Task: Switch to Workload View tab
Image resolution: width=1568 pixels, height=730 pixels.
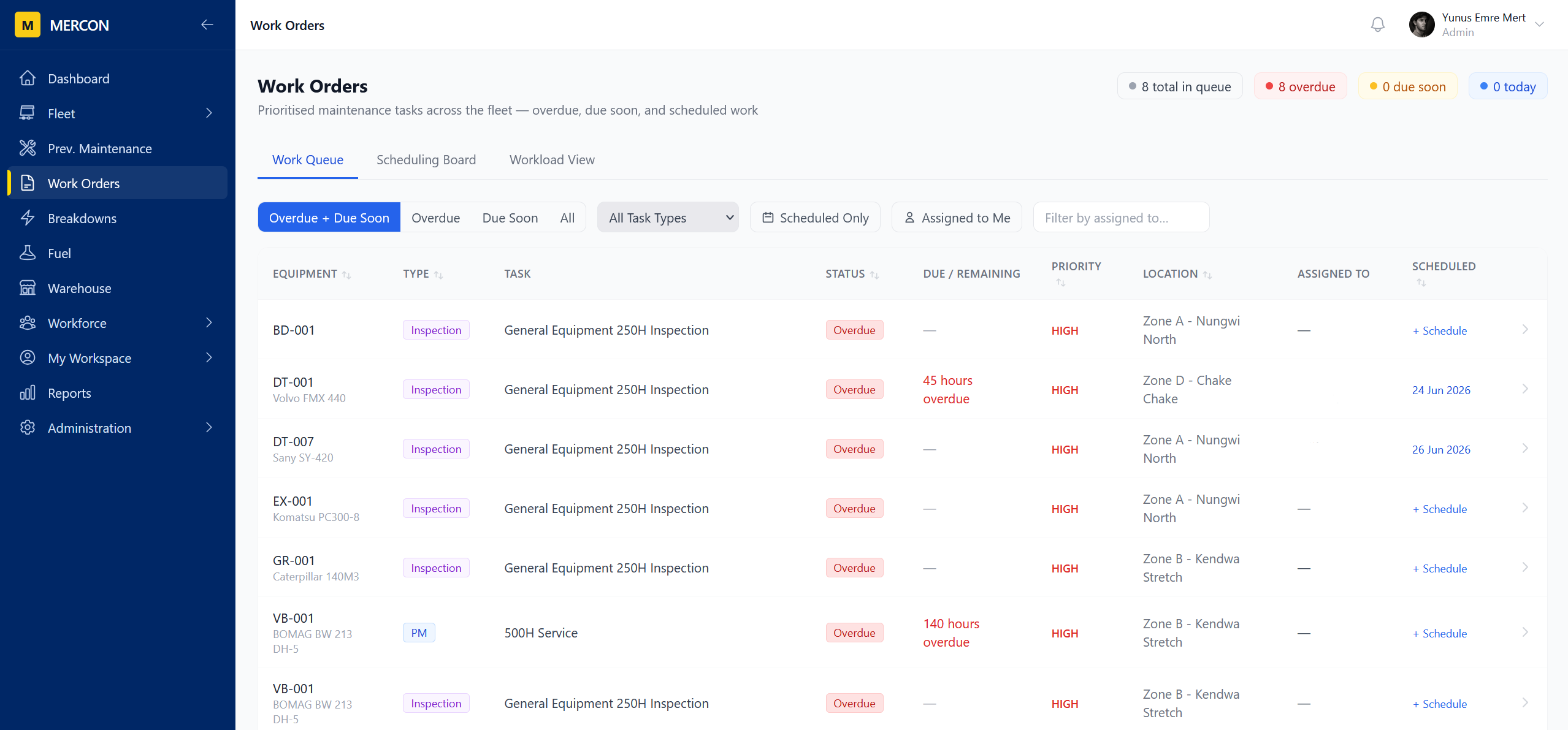Action: [552, 160]
